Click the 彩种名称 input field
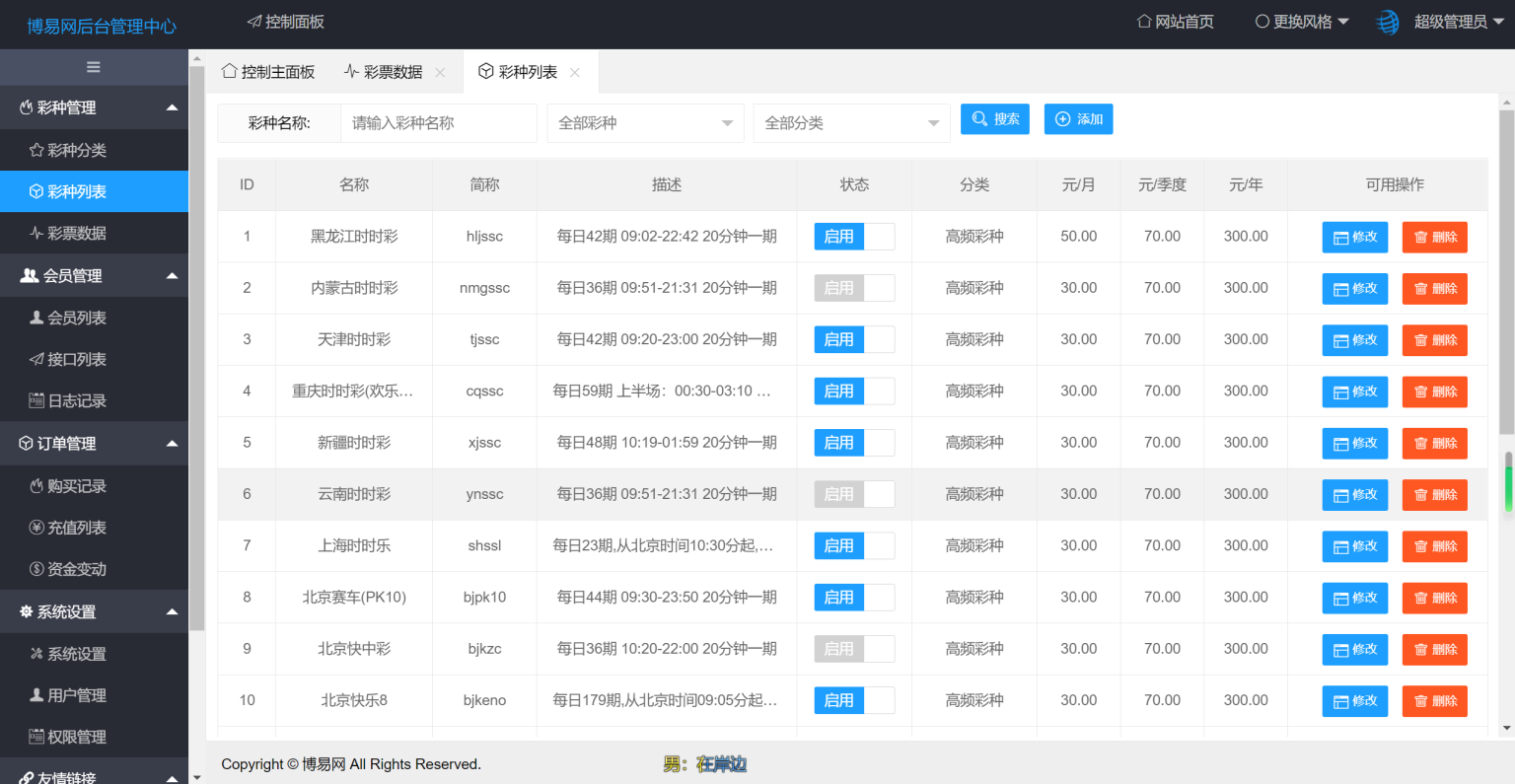 439,123
